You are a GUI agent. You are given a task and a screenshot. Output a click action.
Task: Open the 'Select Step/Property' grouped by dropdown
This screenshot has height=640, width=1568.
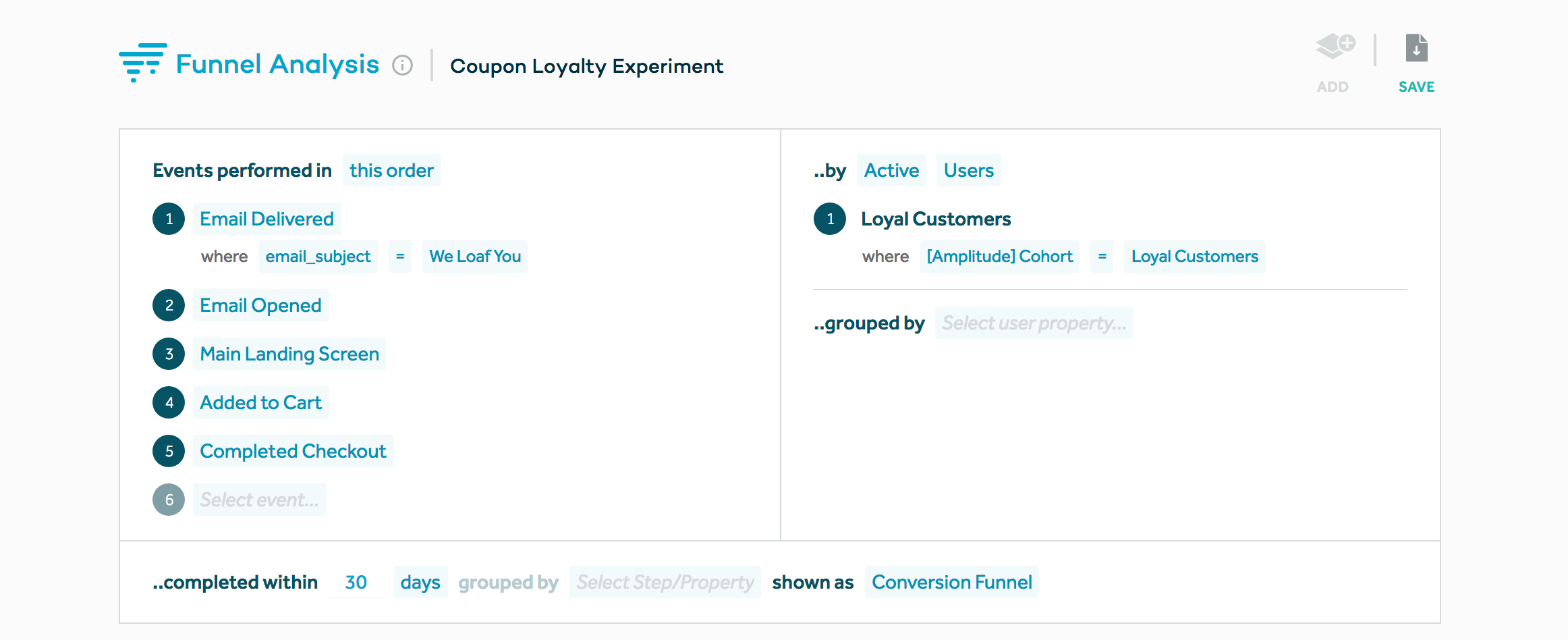point(665,582)
